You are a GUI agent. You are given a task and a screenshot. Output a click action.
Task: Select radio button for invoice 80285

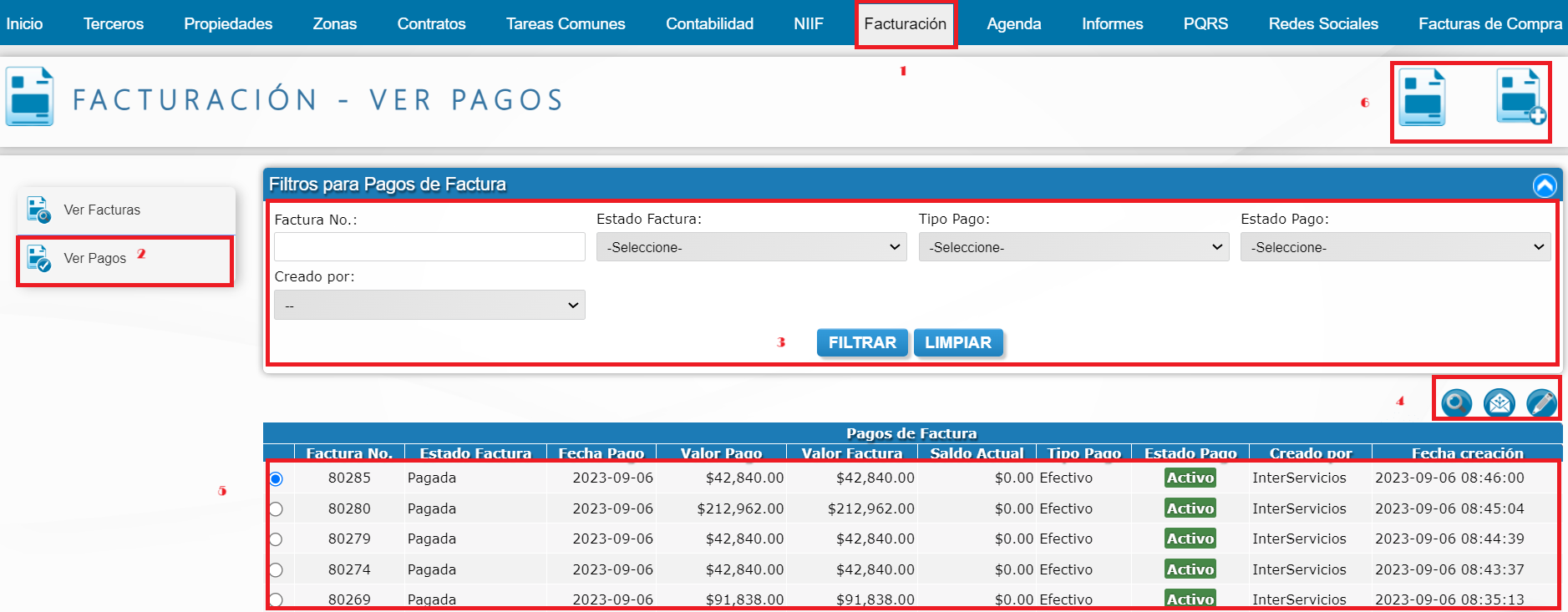276,478
